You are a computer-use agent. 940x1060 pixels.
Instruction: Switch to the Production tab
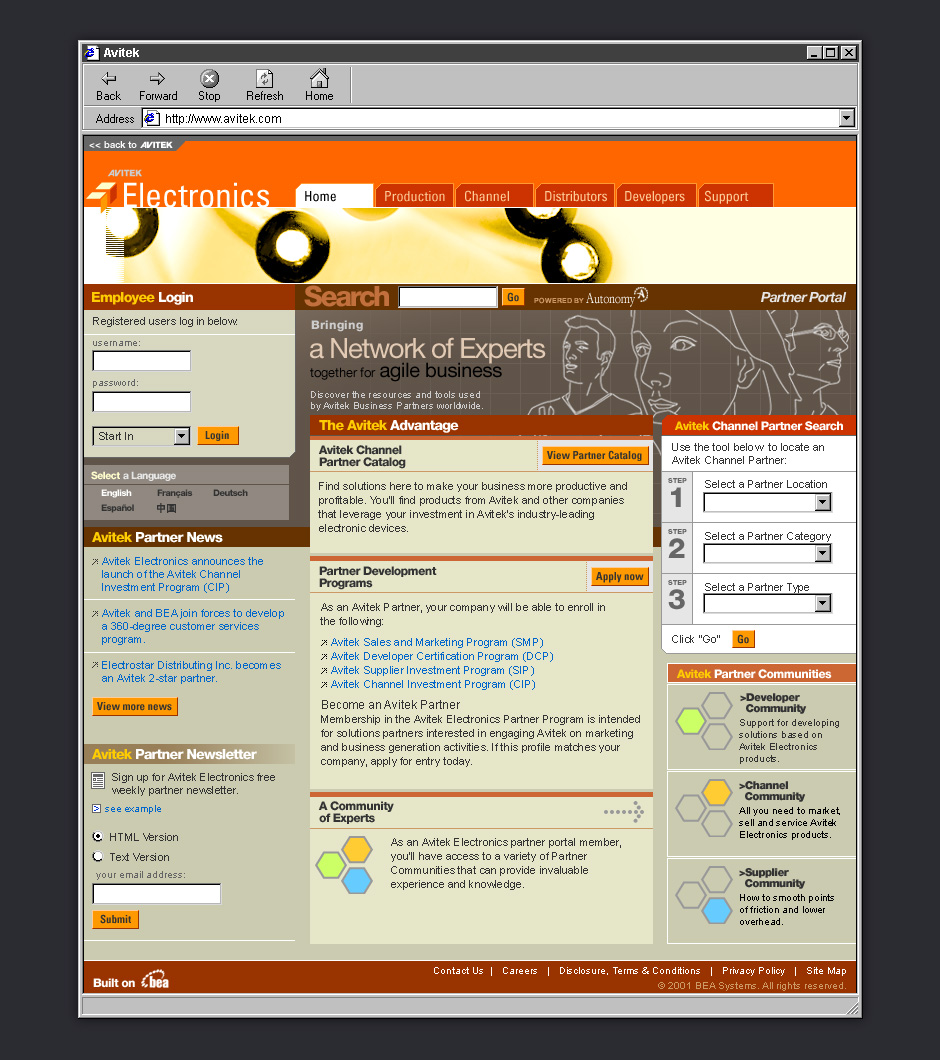click(x=414, y=197)
